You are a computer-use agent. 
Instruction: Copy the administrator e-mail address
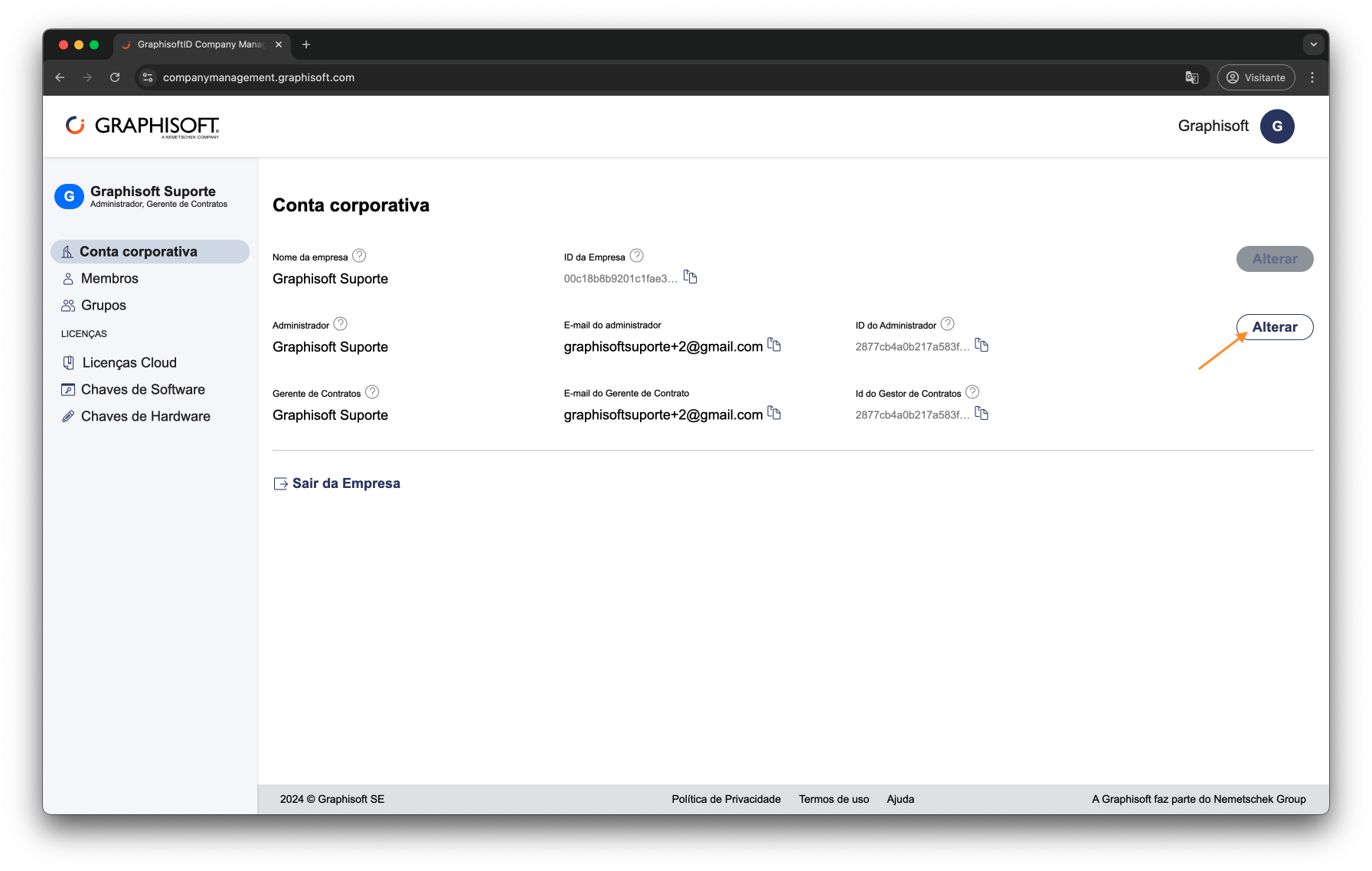coord(774,345)
